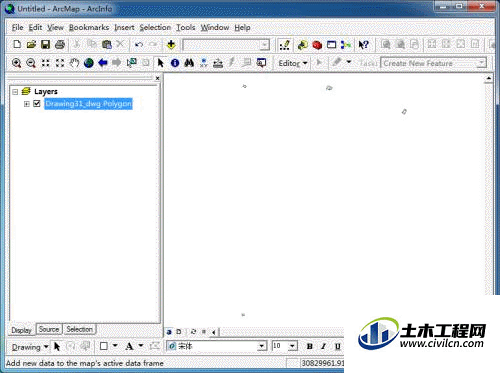Create a new map document
500x373 pixels.
[x=17, y=45]
